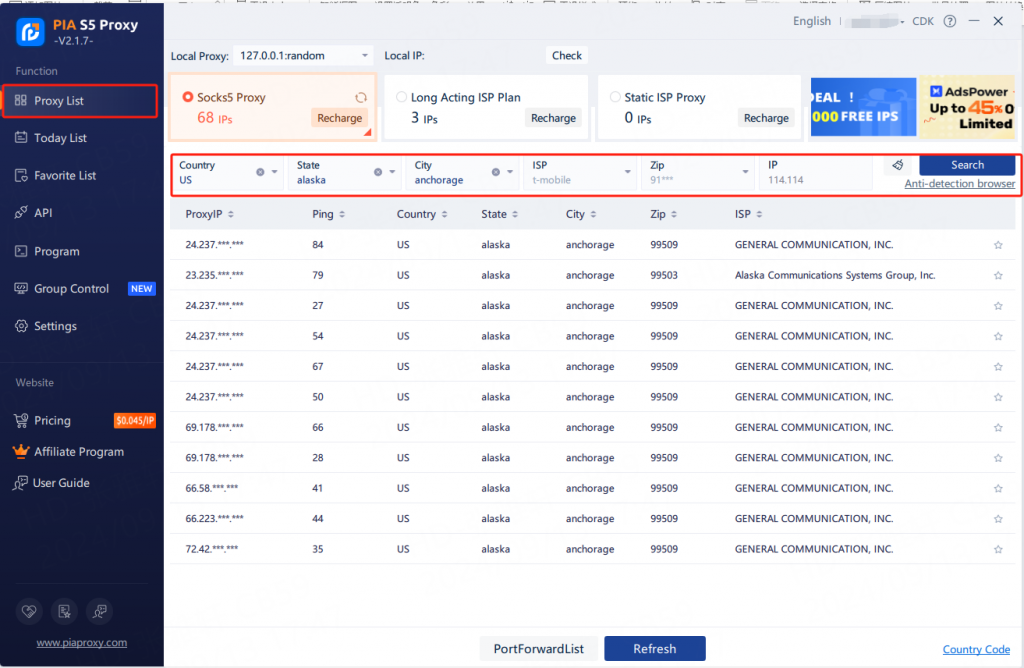Viewport: 1024px width, 668px height.
Task: Select the Long Acting ISP Plan option
Action: (x=401, y=97)
